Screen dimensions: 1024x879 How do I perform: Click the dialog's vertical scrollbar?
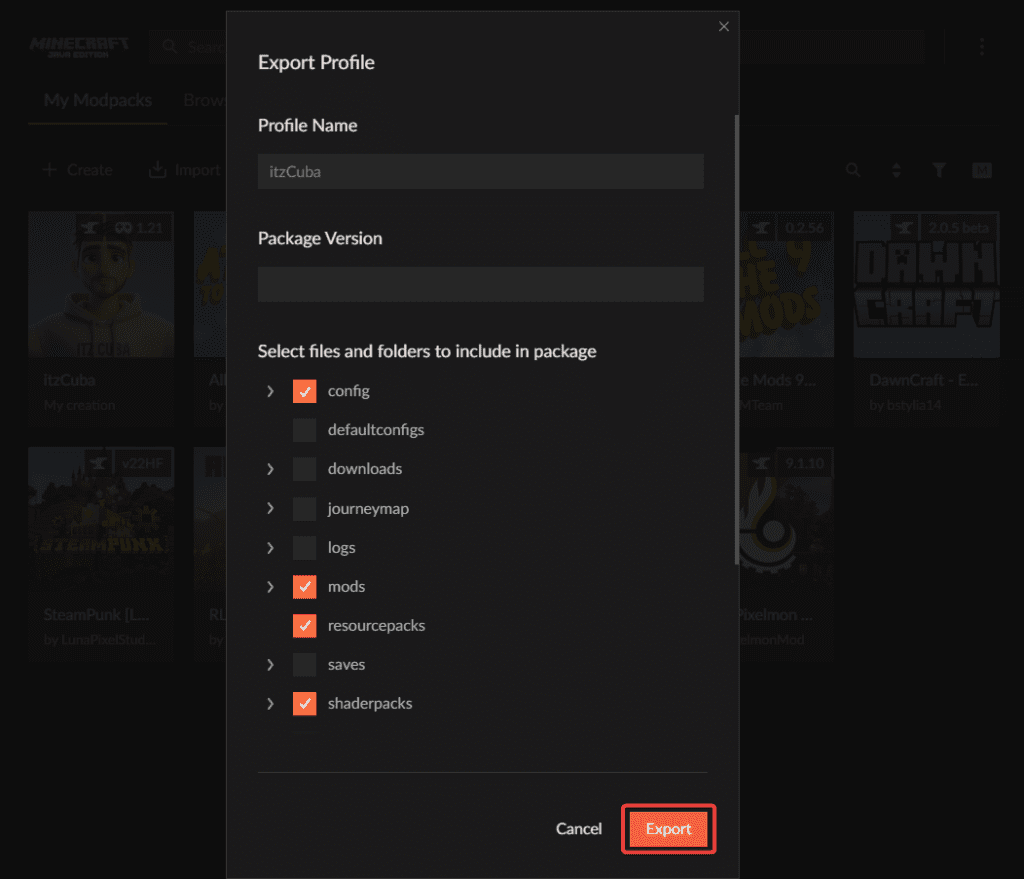[737, 340]
